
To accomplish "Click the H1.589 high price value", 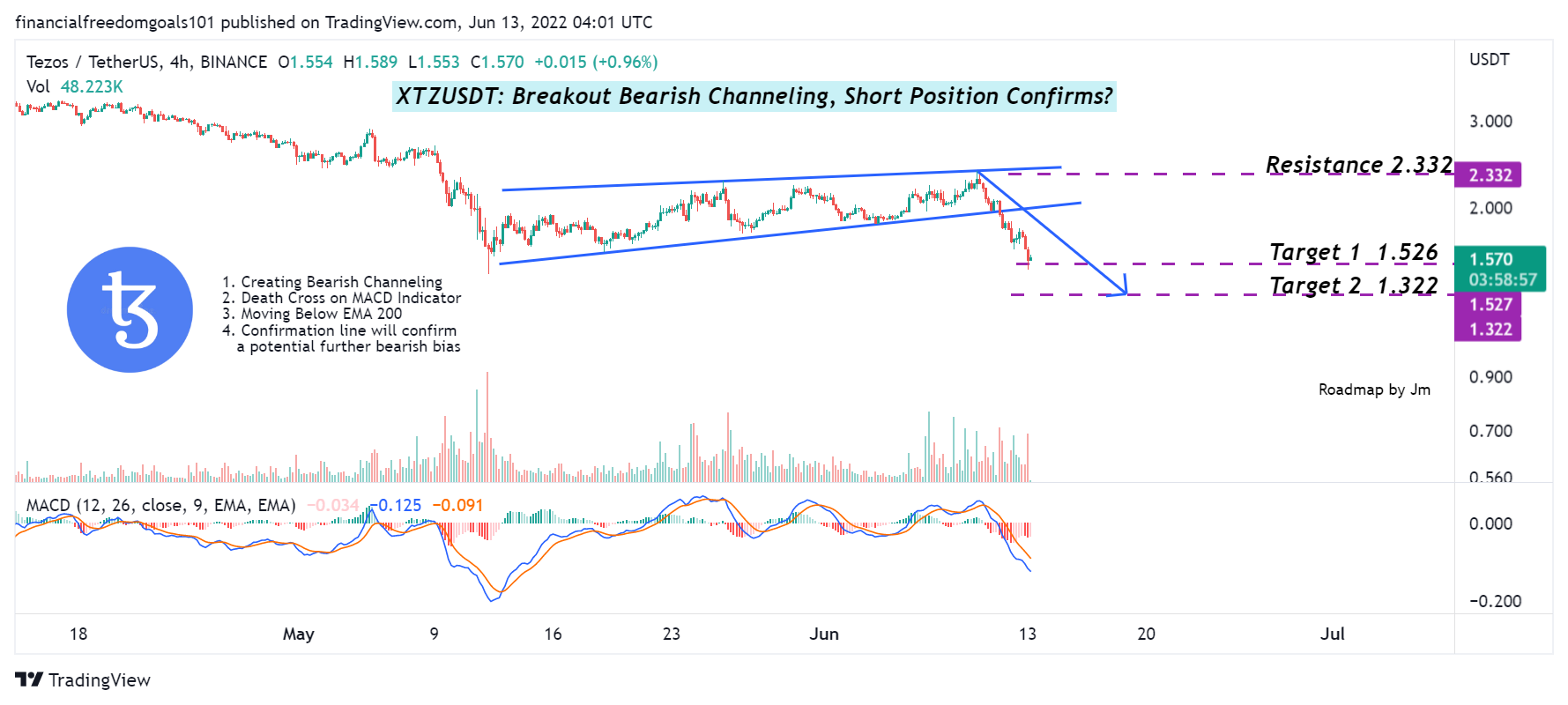I will (370, 62).
